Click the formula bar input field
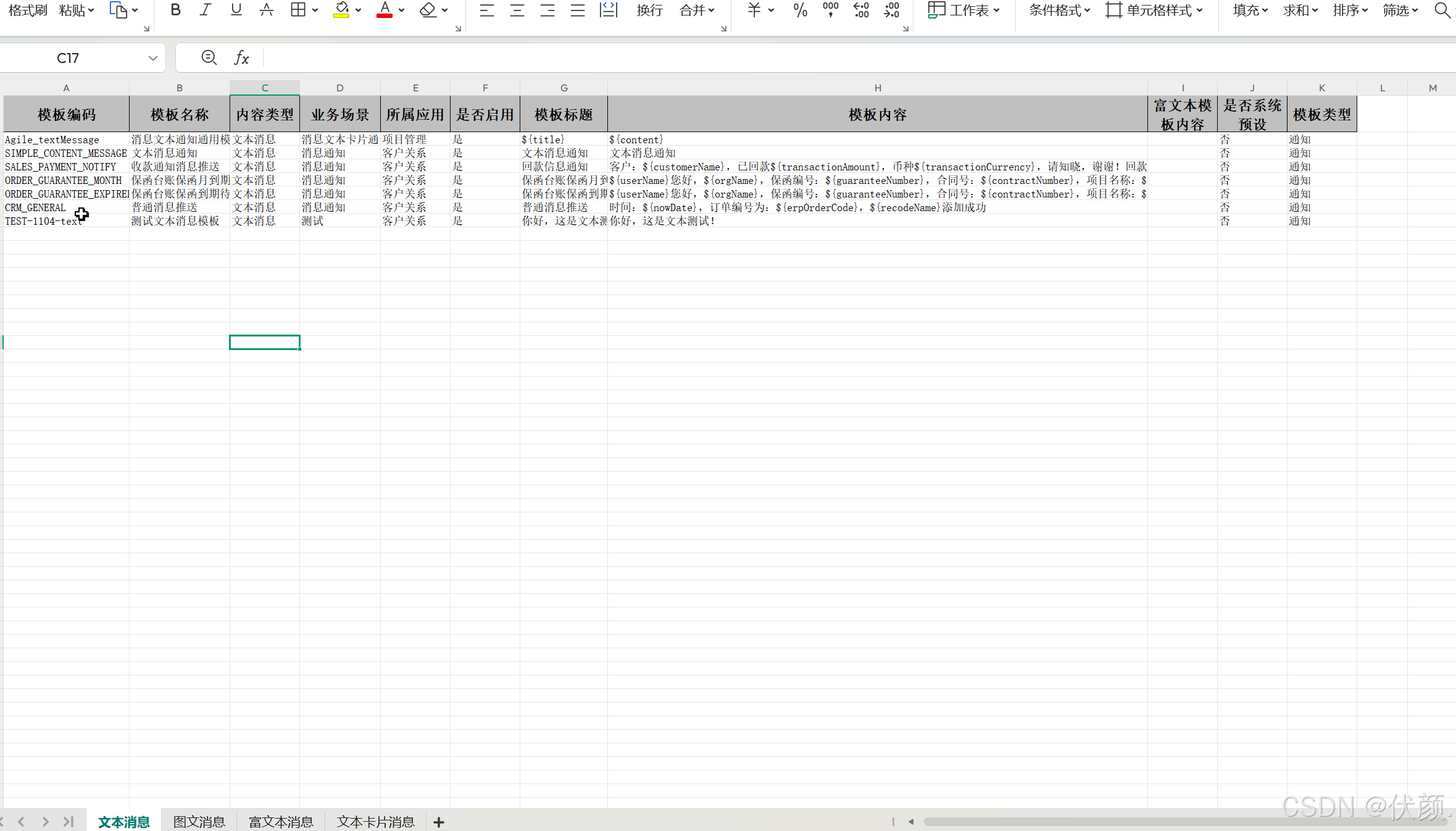Screen dimensions: 1456x831 coord(741,58)
